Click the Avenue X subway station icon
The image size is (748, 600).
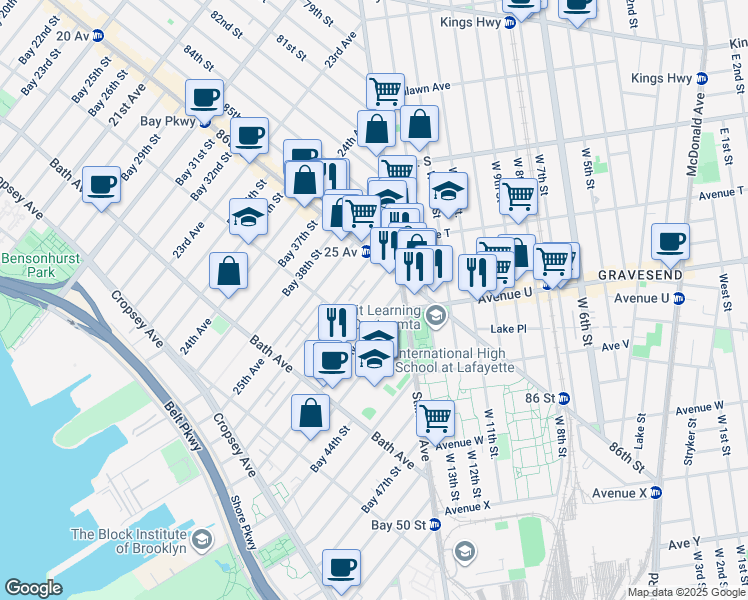click(x=655, y=492)
